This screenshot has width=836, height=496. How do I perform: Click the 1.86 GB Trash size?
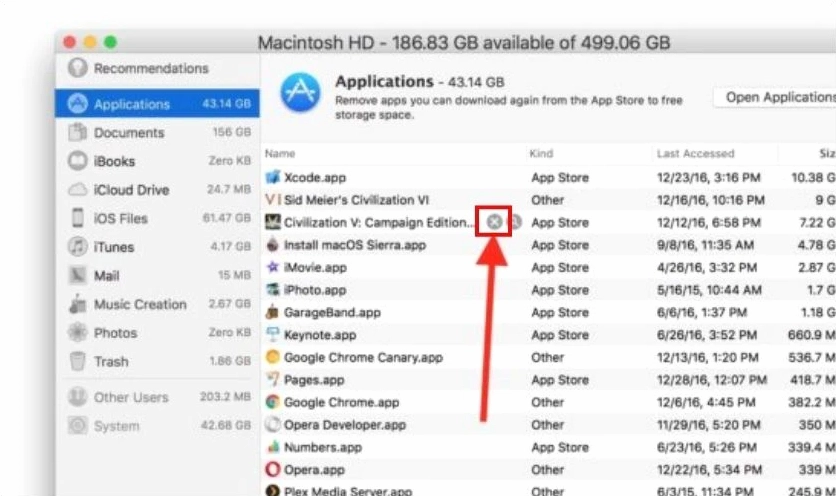coord(230,361)
